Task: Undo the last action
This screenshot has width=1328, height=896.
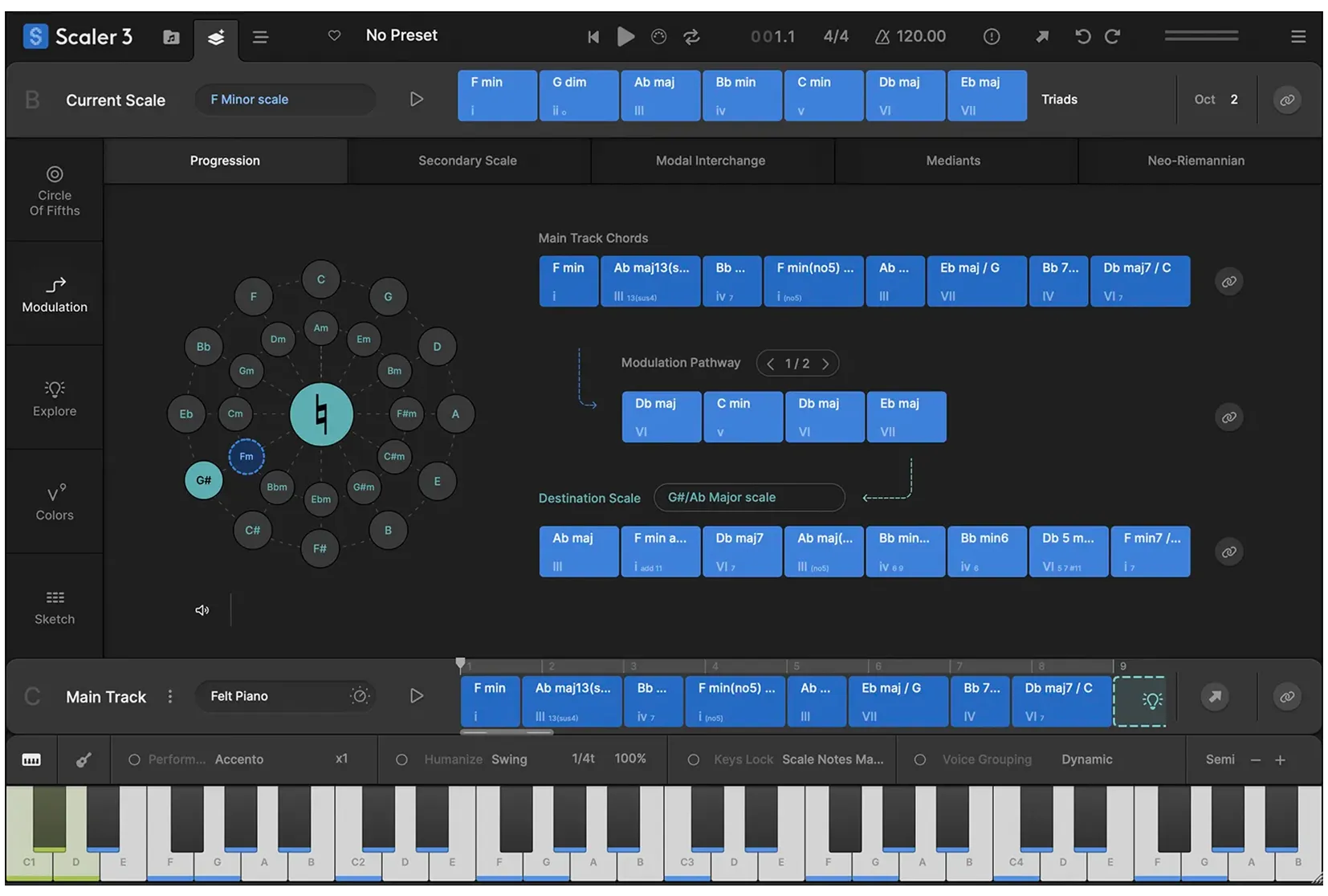Action: [1082, 36]
